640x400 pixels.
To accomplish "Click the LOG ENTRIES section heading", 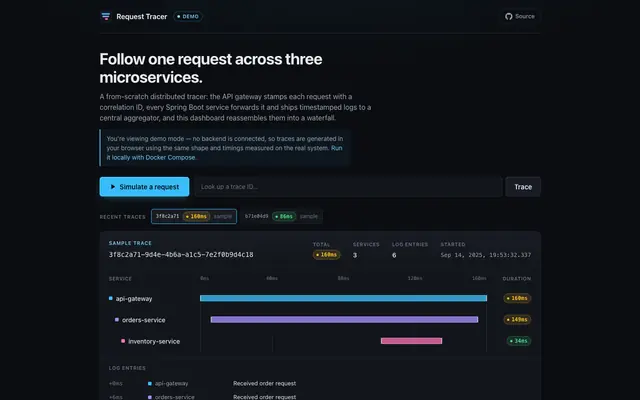I will point(127,368).
